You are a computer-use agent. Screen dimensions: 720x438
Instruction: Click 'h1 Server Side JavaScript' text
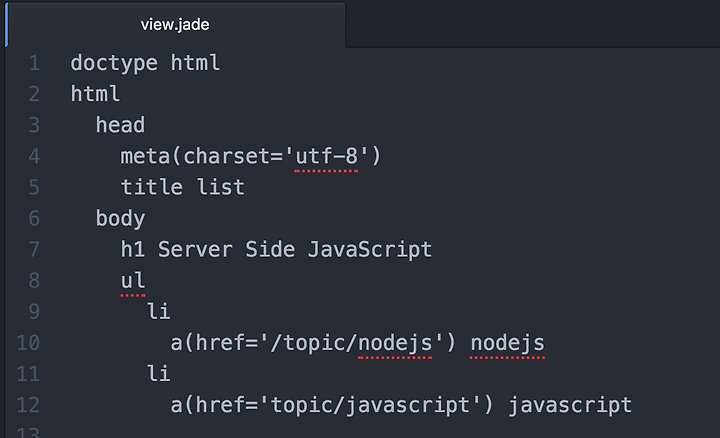click(x=276, y=250)
